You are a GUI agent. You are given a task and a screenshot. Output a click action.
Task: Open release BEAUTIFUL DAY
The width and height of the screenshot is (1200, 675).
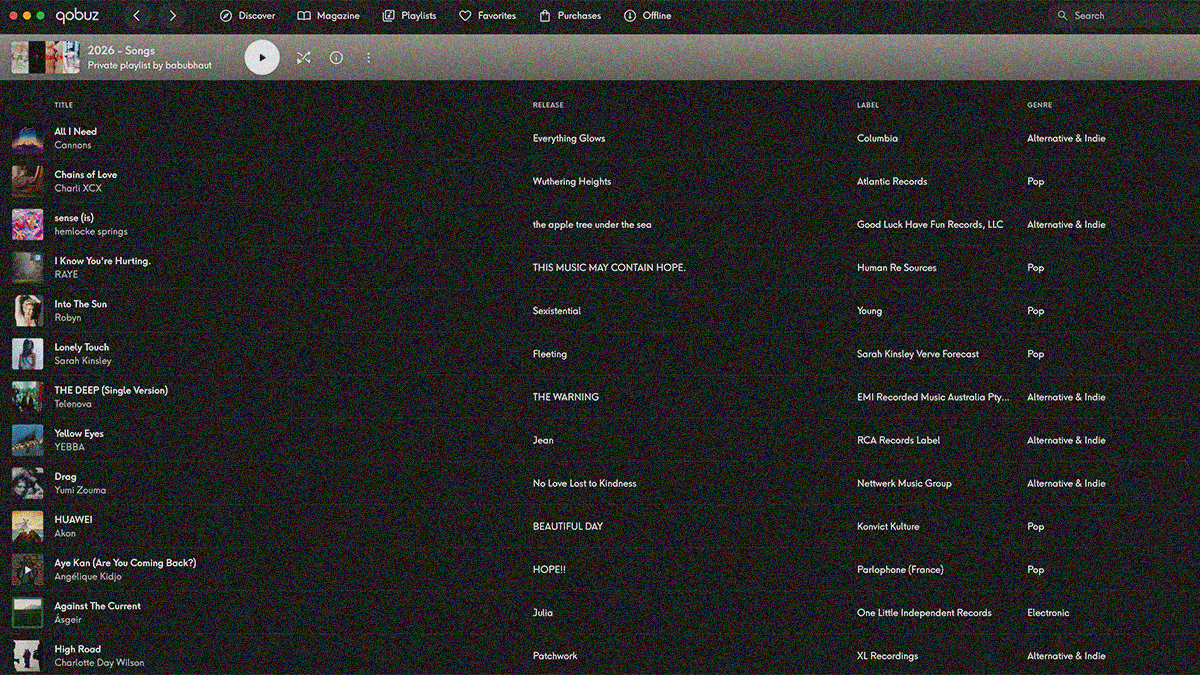pos(568,526)
